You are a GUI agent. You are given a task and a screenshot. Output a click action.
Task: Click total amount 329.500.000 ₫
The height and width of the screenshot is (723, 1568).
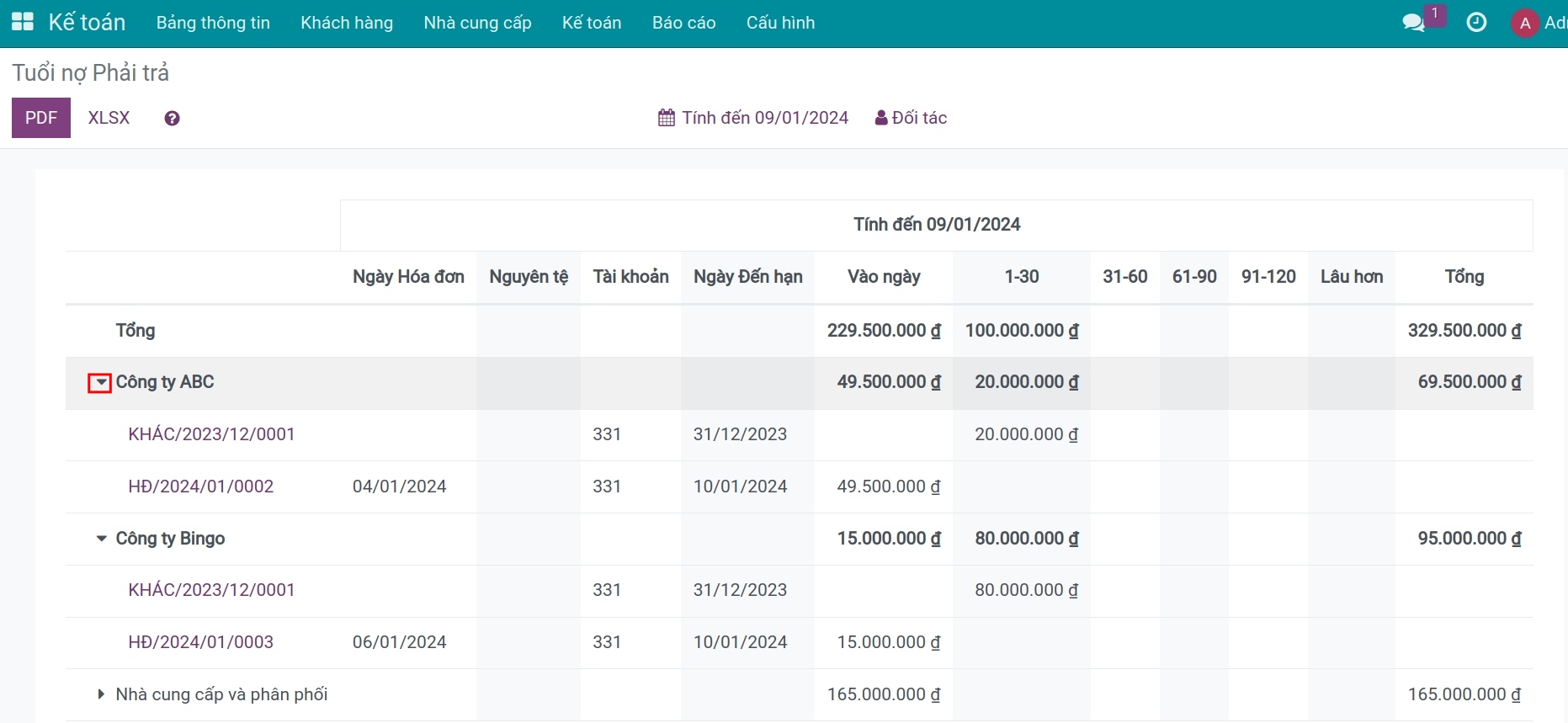1464,331
